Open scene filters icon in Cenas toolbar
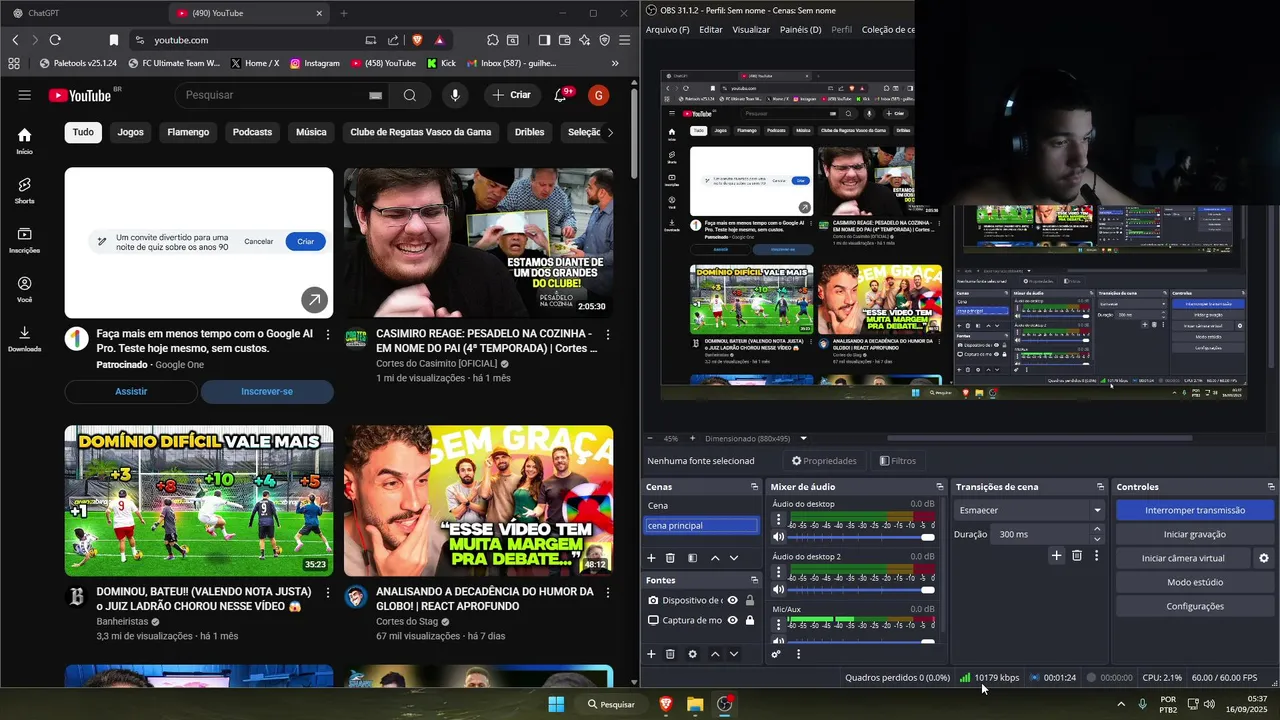 (x=692, y=558)
